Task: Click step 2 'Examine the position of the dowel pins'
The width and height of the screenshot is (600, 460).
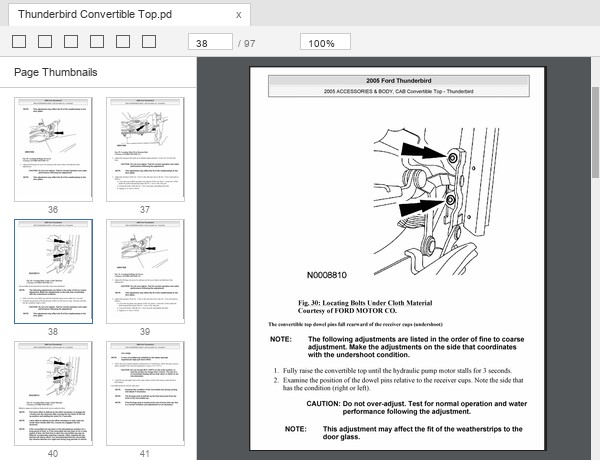Action: click(403, 384)
